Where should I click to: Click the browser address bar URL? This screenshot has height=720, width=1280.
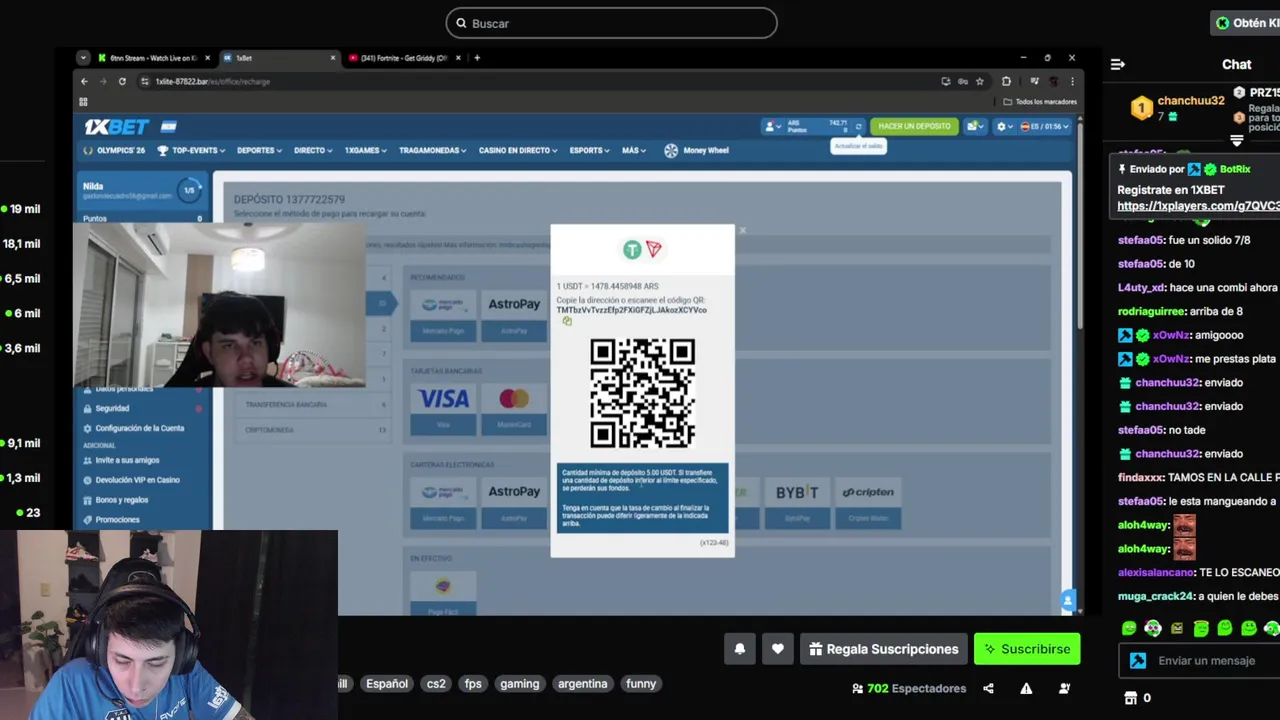pyautogui.click(x=212, y=81)
